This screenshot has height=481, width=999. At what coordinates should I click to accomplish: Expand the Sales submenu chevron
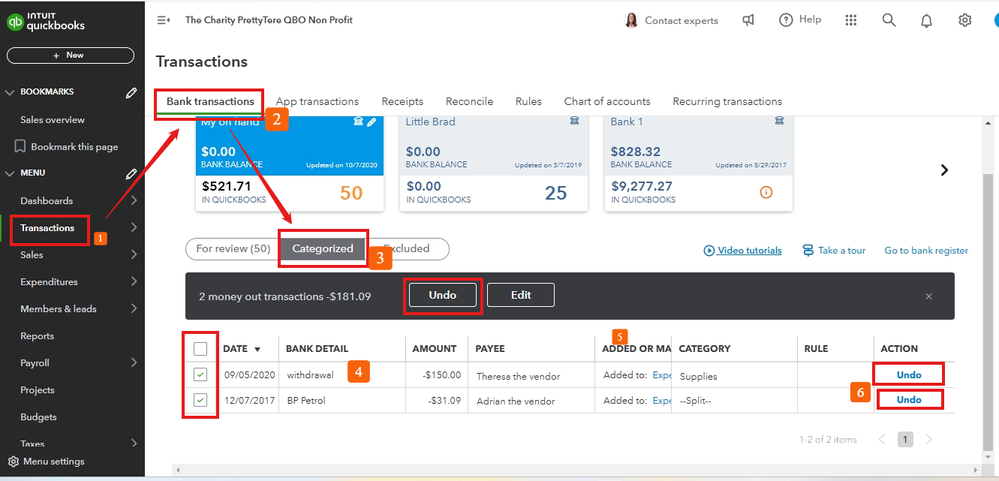134,255
